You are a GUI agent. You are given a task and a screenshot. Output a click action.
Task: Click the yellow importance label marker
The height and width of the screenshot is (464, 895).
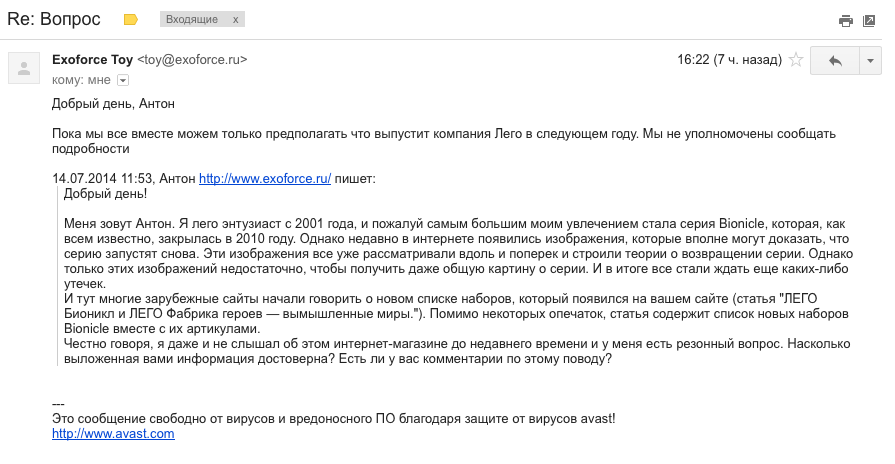(x=131, y=19)
